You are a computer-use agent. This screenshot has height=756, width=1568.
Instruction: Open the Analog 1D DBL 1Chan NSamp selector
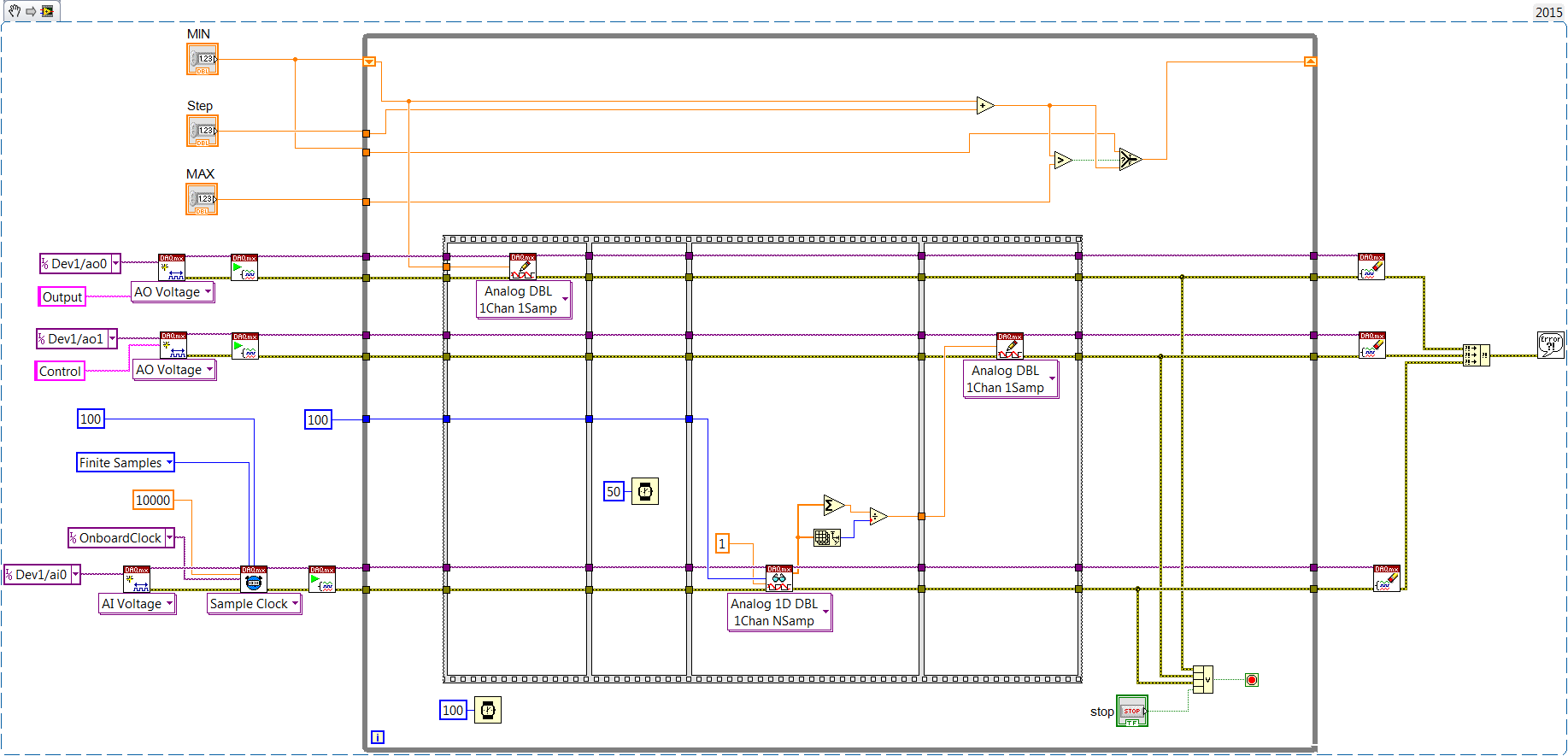[x=779, y=612]
